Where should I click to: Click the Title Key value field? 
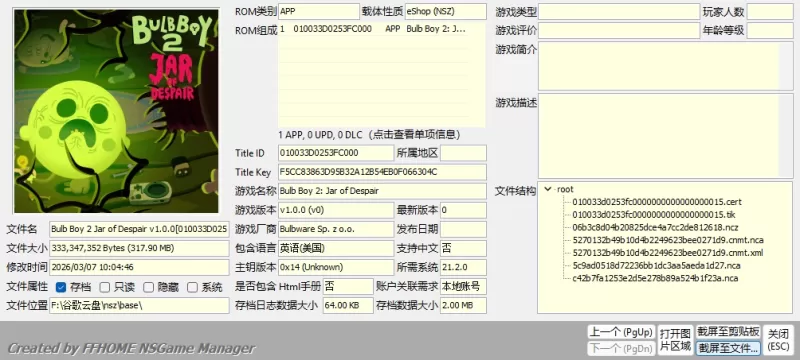point(382,172)
